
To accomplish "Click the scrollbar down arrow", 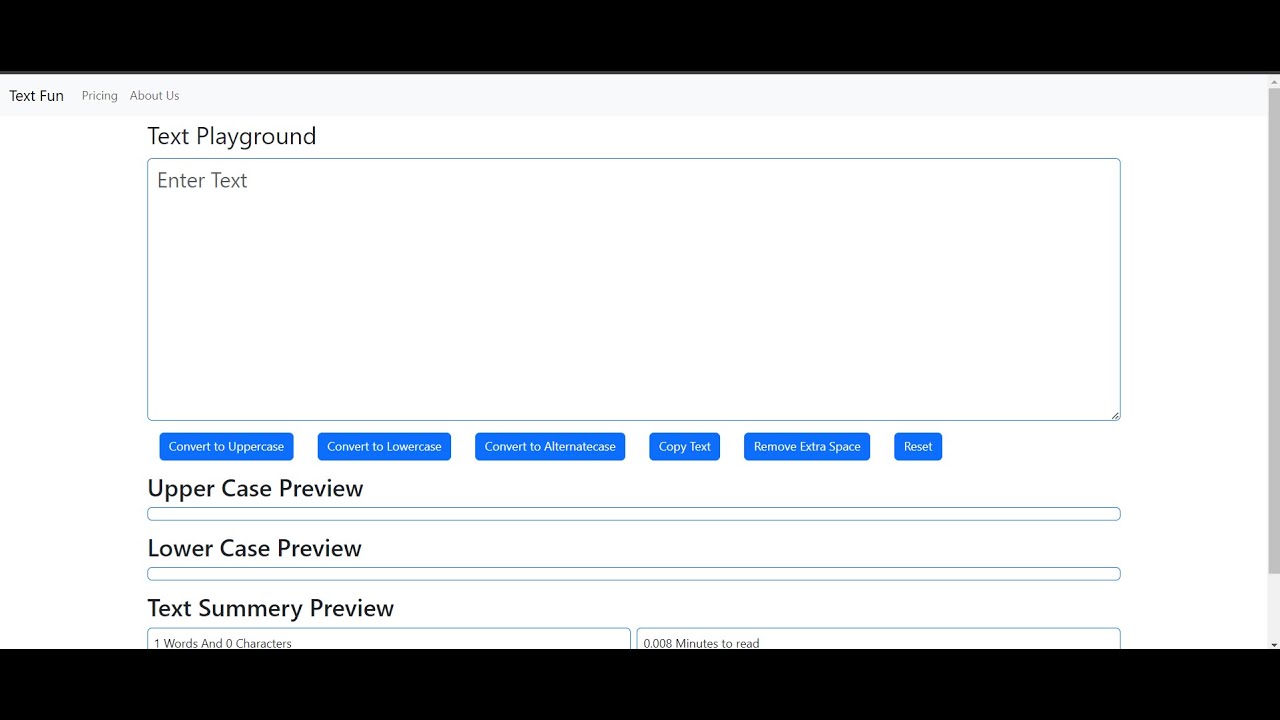I will [x=1274, y=643].
